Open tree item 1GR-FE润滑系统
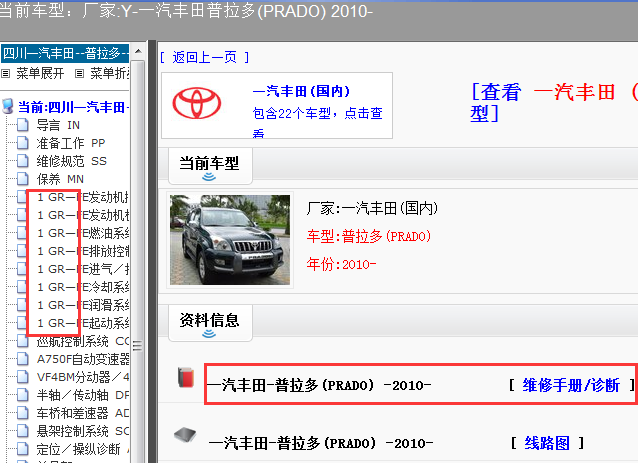 point(83,305)
